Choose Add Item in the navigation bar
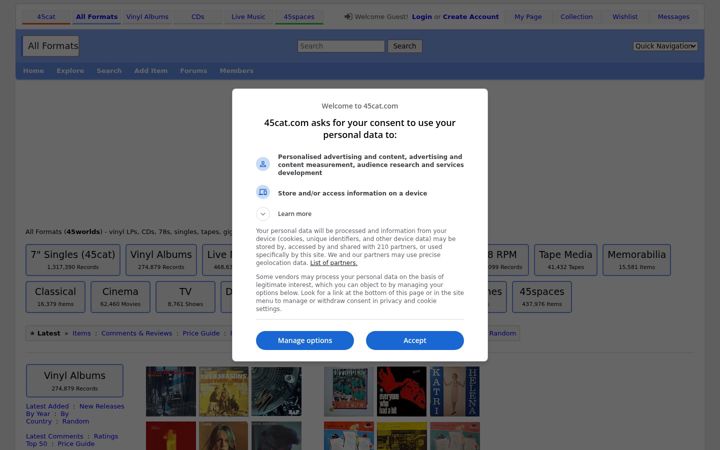The height and width of the screenshot is (450, 720). pyautogui.click(x=151, y=71)
